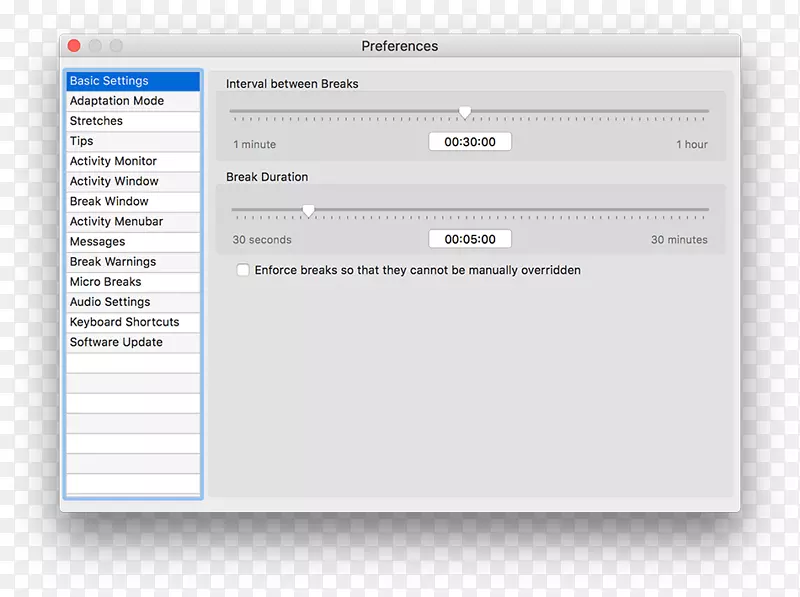
Task: Select Tips in the sidebar list
Action: [x=82, y=141]
